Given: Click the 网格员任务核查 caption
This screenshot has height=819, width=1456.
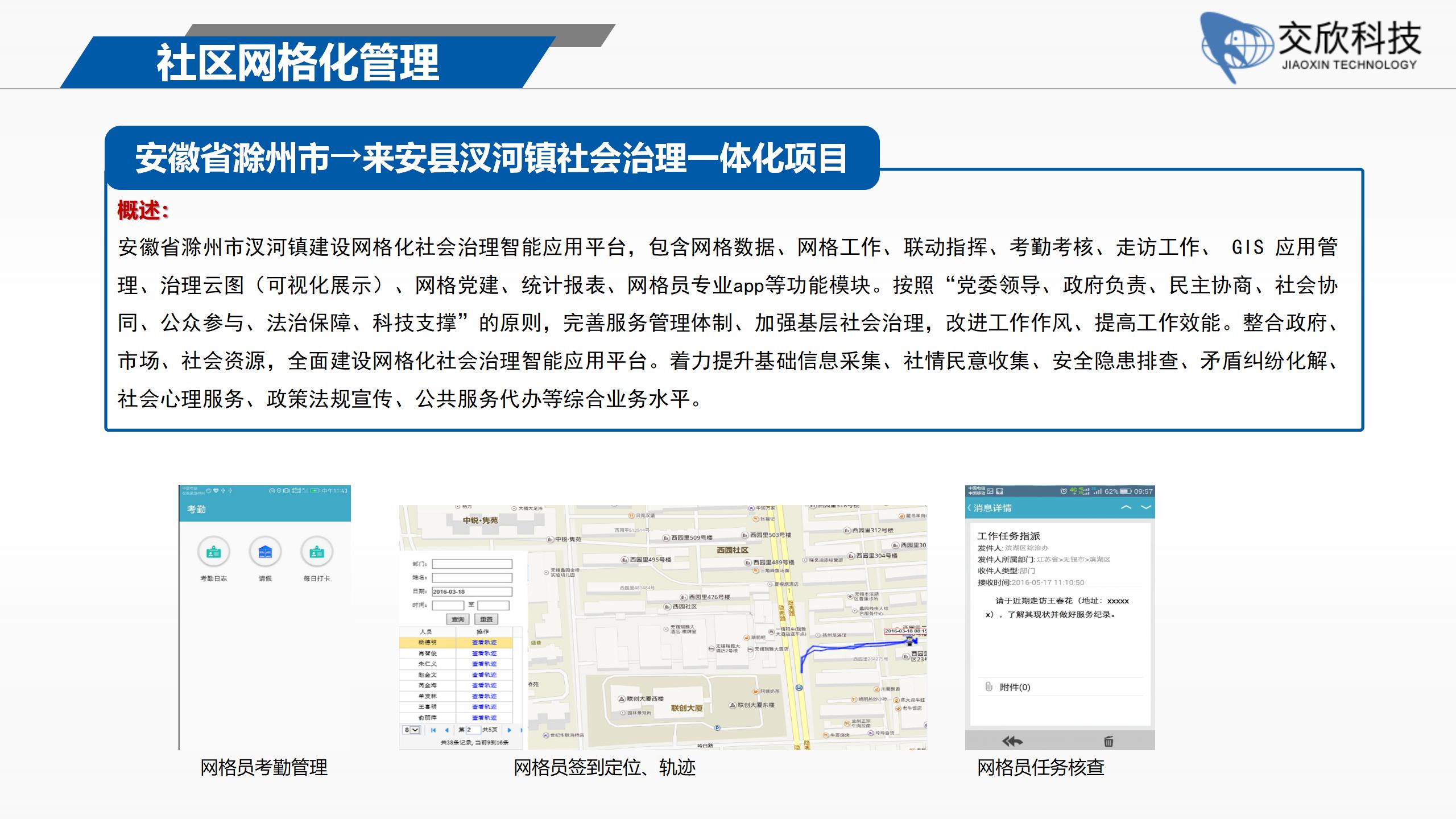Looking at the screenshot, I should pos(1041,768).
